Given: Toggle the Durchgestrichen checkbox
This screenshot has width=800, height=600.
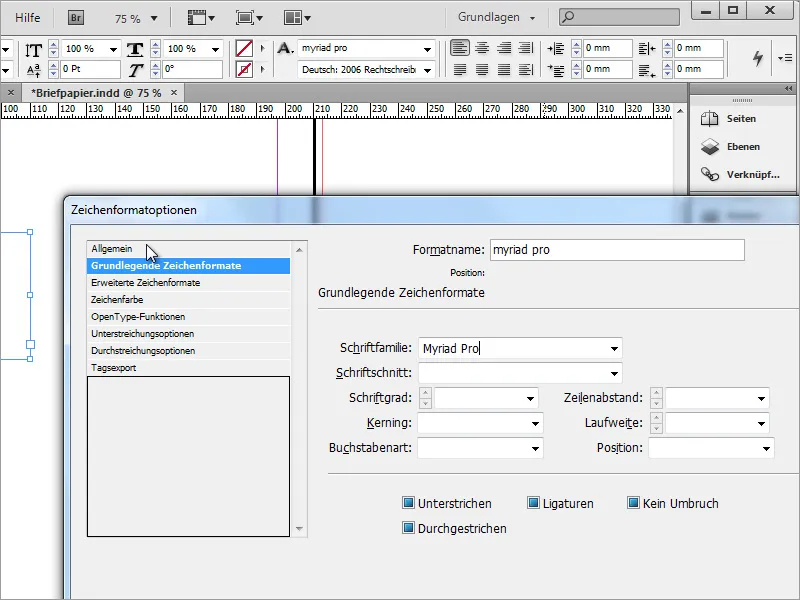Looking at the screenshot, I should click(x=408, y=528).
